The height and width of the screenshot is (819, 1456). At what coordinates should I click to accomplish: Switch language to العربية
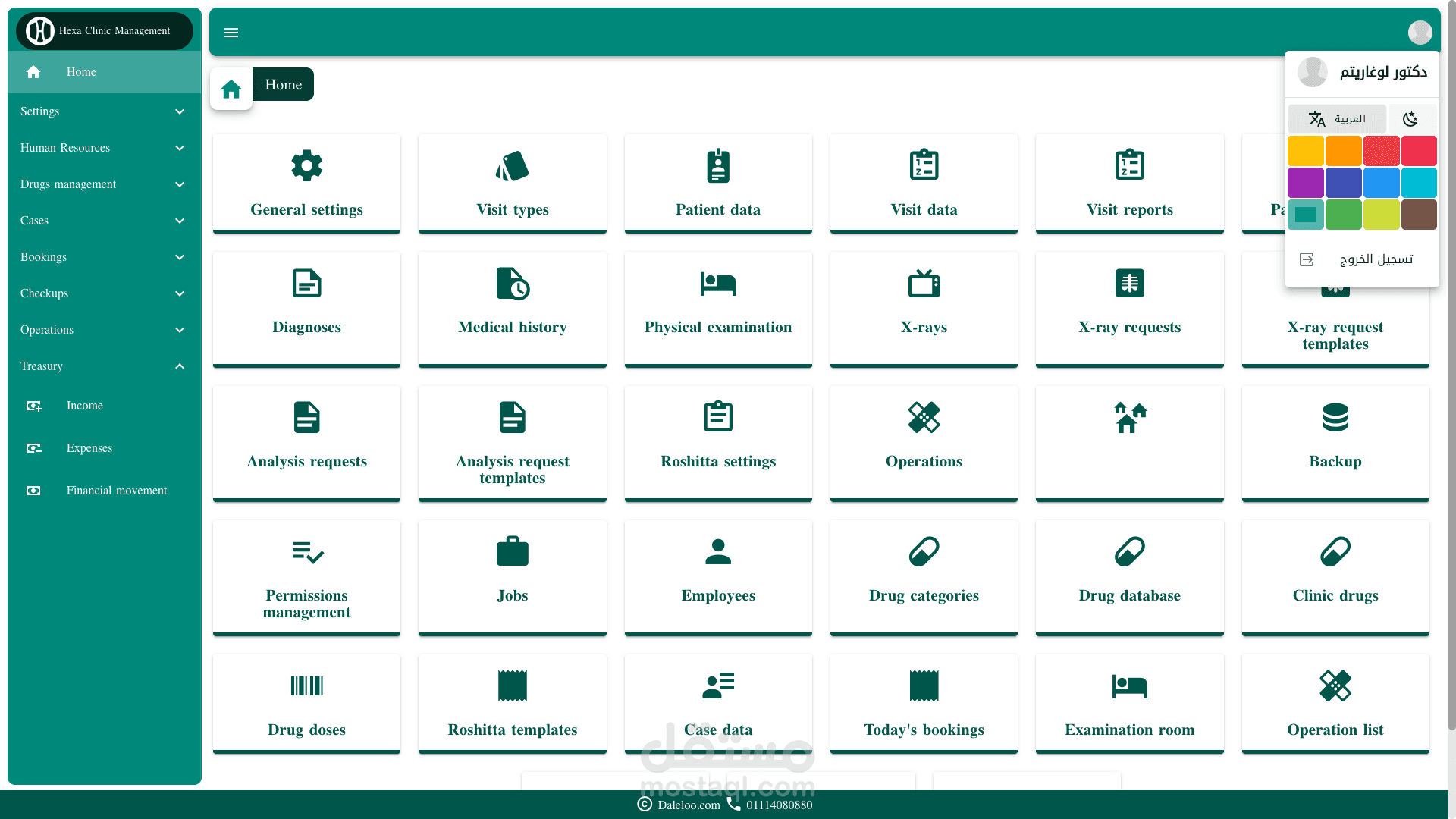(1337, 119)
